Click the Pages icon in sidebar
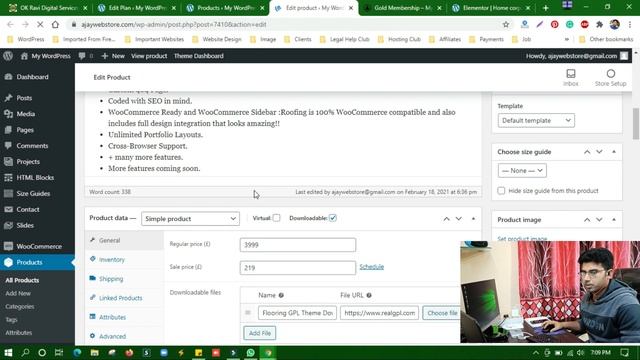Screen dimensions: 640x360 click(9, 130)
